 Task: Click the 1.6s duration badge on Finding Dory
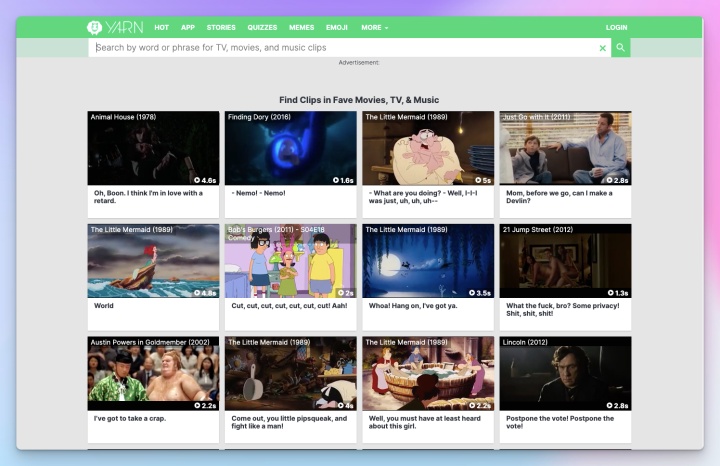point(343,180)
